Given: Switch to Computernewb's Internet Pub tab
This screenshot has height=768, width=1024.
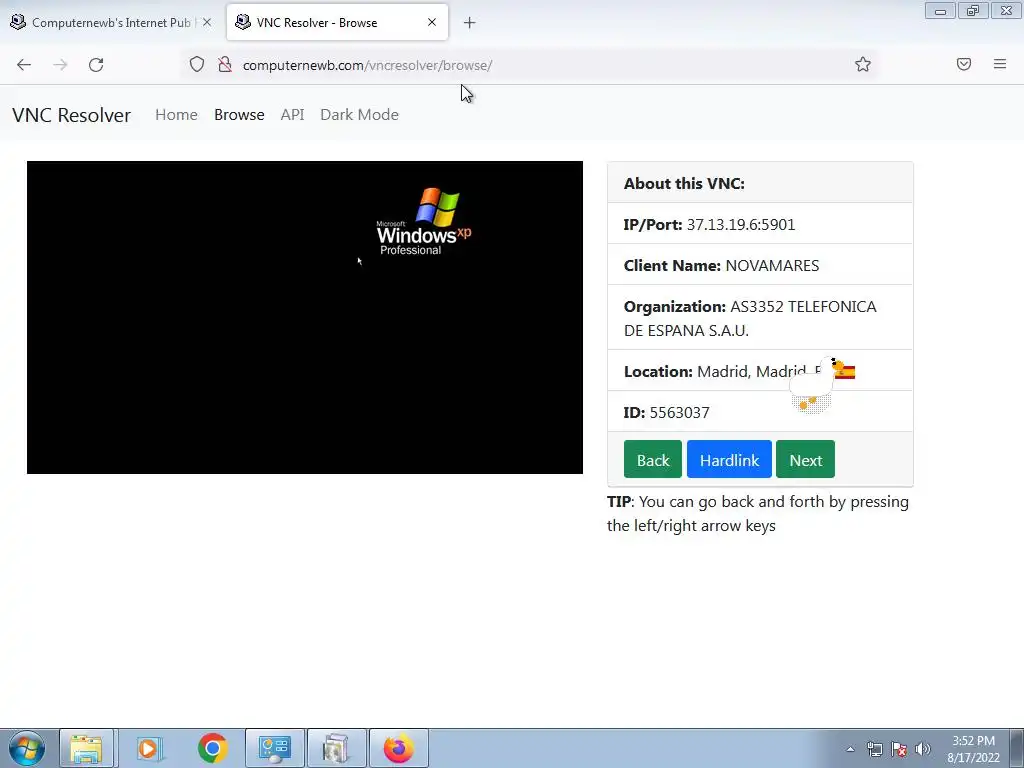Looking at the screenshot, I should pos(111,22).
